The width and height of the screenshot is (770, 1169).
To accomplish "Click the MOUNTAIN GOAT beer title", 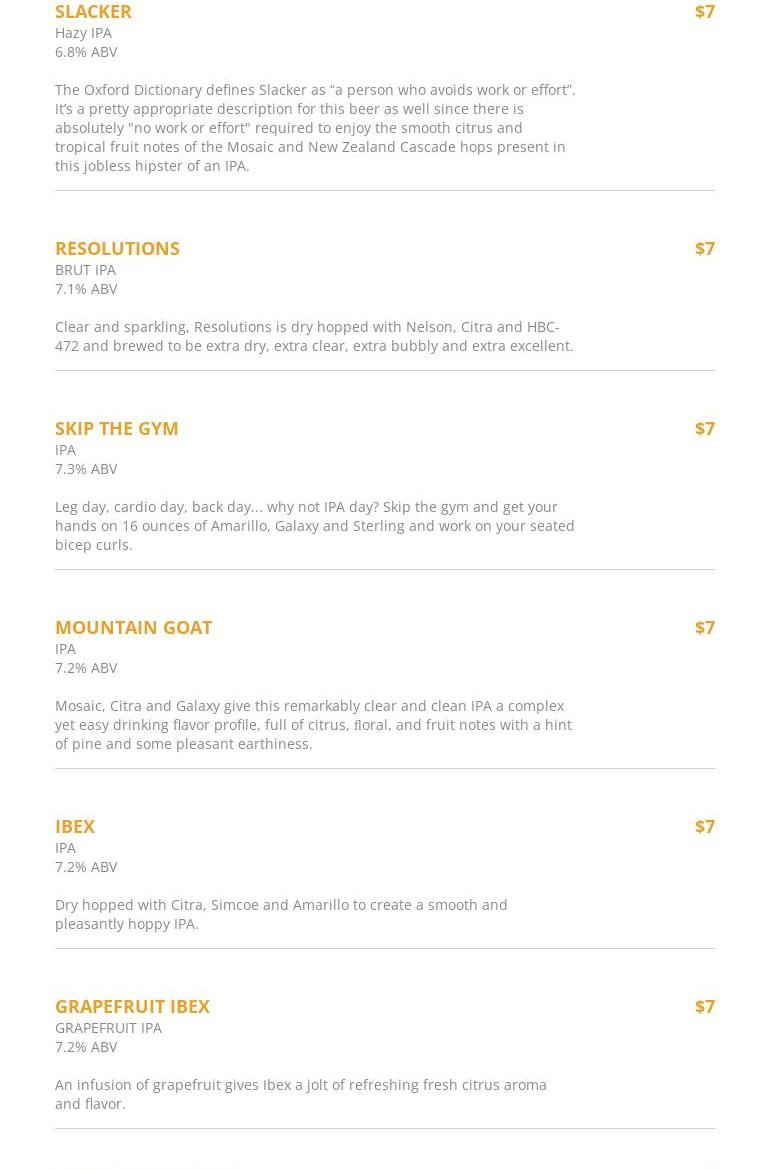I will coord(133,627).
